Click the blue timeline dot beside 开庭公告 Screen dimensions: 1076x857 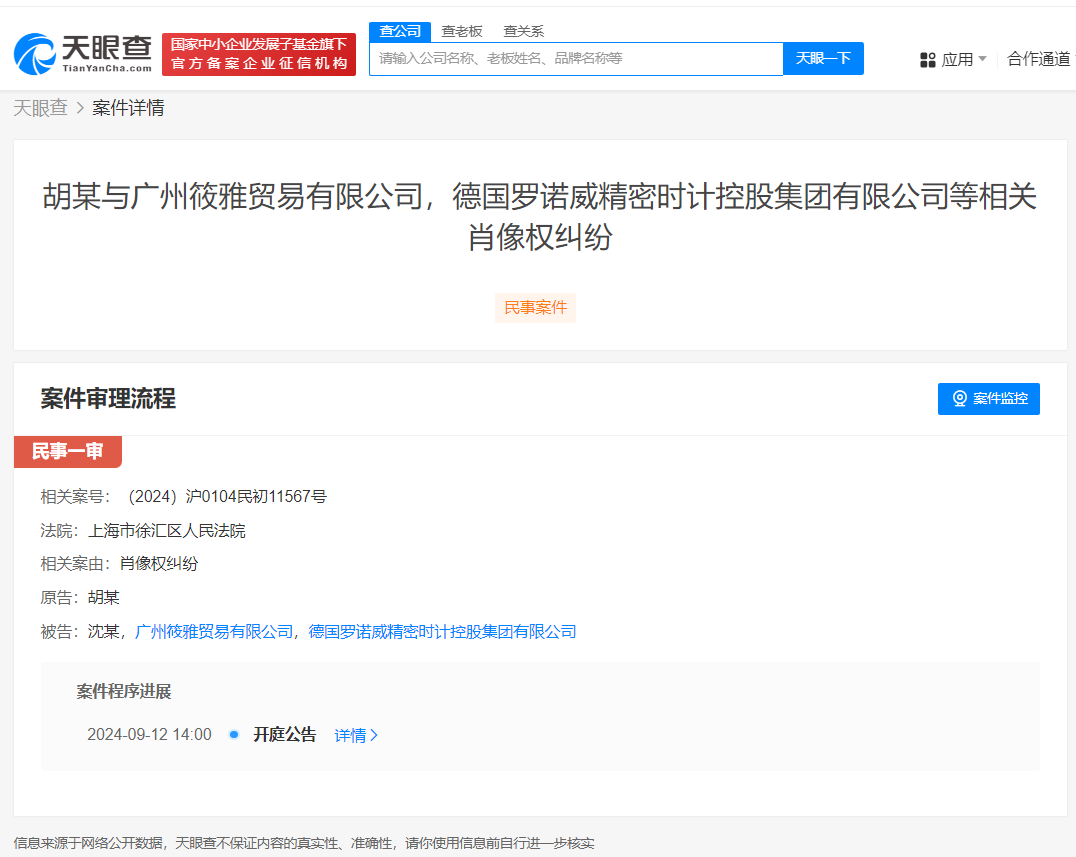click(233, 734)
